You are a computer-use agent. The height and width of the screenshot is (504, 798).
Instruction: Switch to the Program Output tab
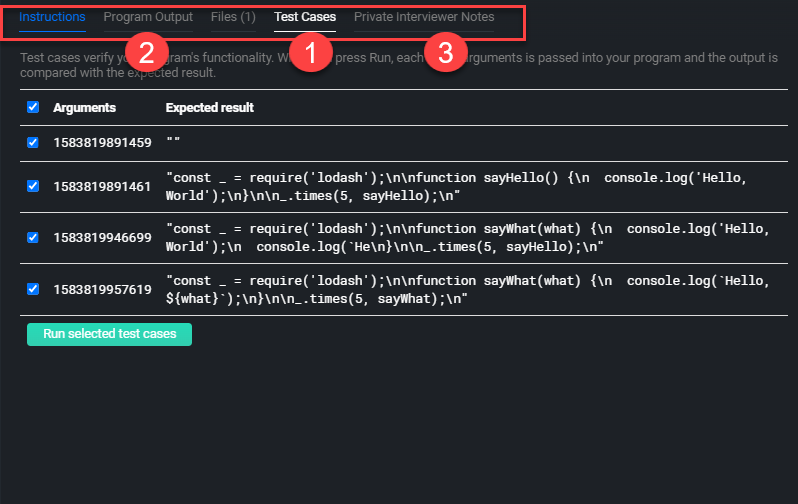pos(148,17)
